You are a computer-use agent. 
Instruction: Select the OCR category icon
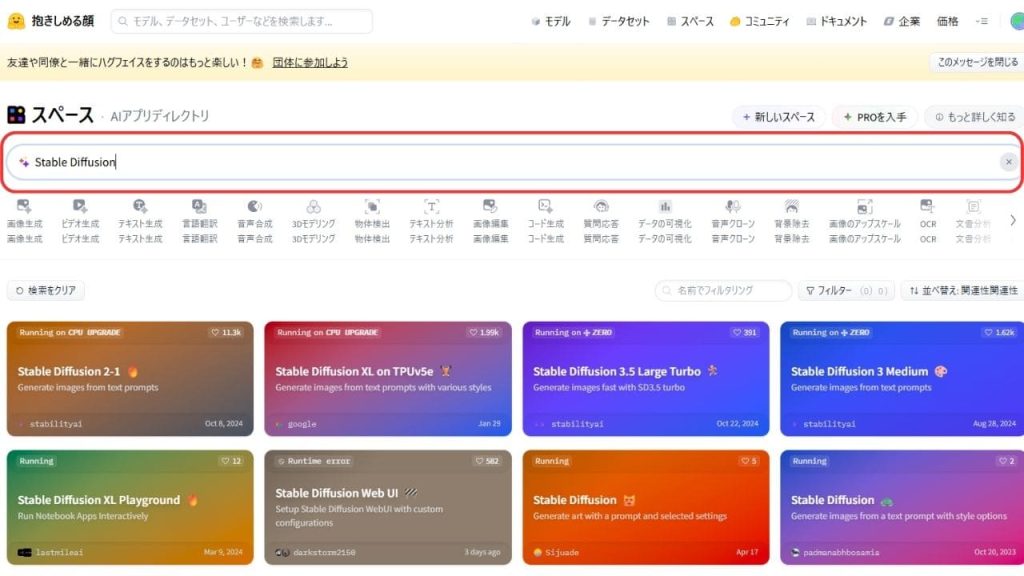point(927,207)
